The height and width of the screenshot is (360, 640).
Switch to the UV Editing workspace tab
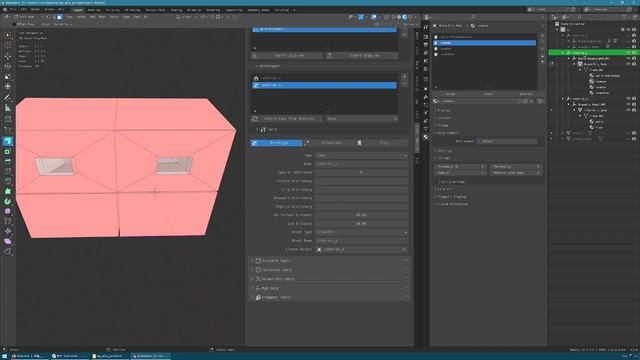(x=132, y=10)
